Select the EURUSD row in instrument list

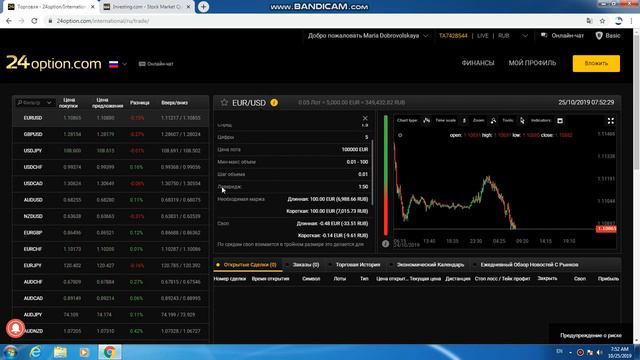pos(111,118)
